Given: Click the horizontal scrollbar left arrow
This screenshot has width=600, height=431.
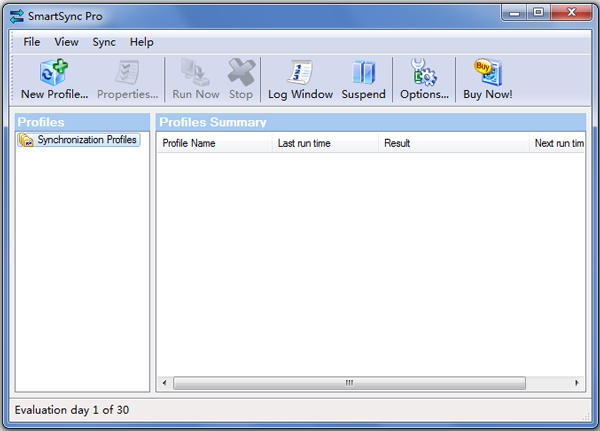Looking at the screenshot, I should tap(165, 383).
